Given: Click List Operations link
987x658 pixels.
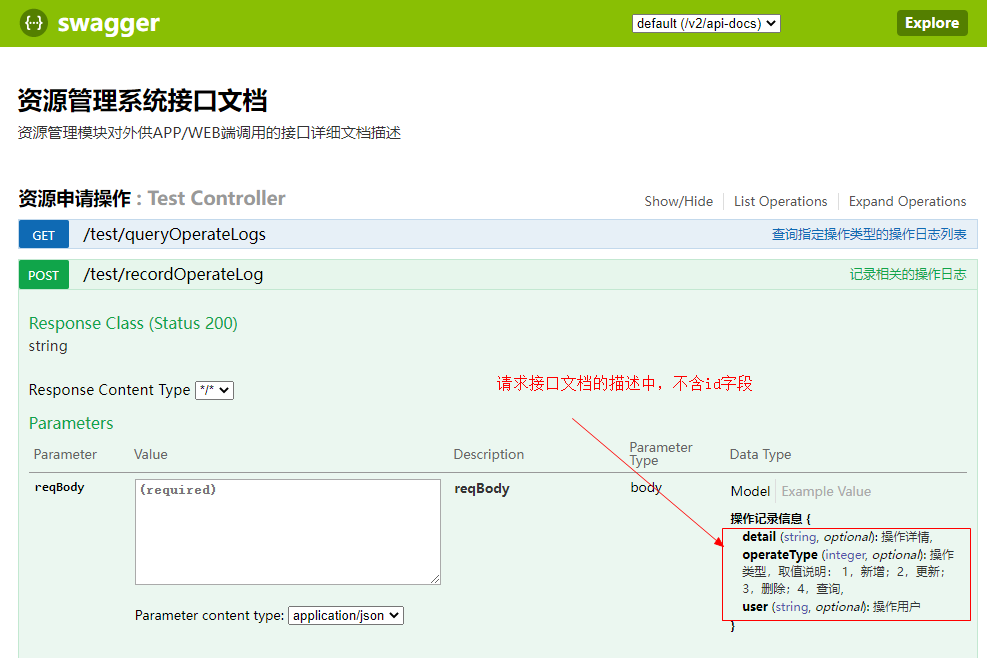Looking at the screenshot, I should pos(780,201).
